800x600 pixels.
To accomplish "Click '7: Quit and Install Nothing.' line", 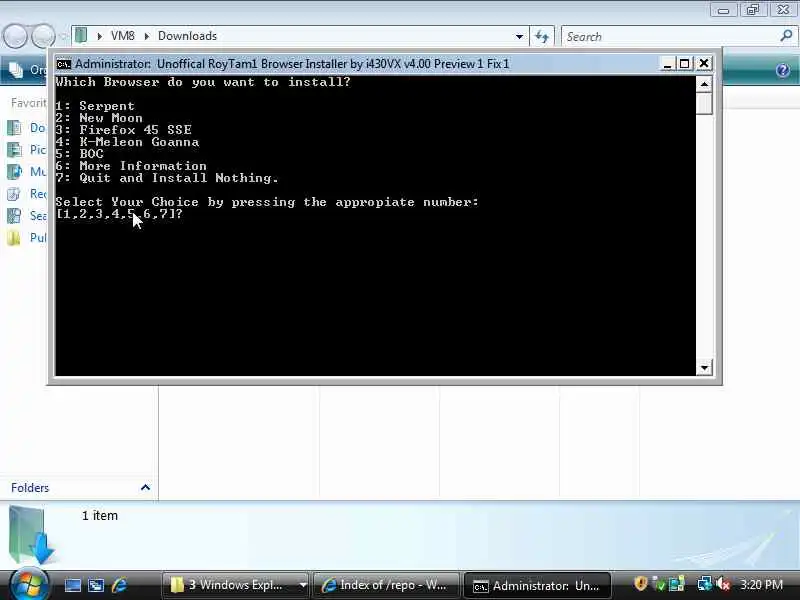I will [167, 178].
